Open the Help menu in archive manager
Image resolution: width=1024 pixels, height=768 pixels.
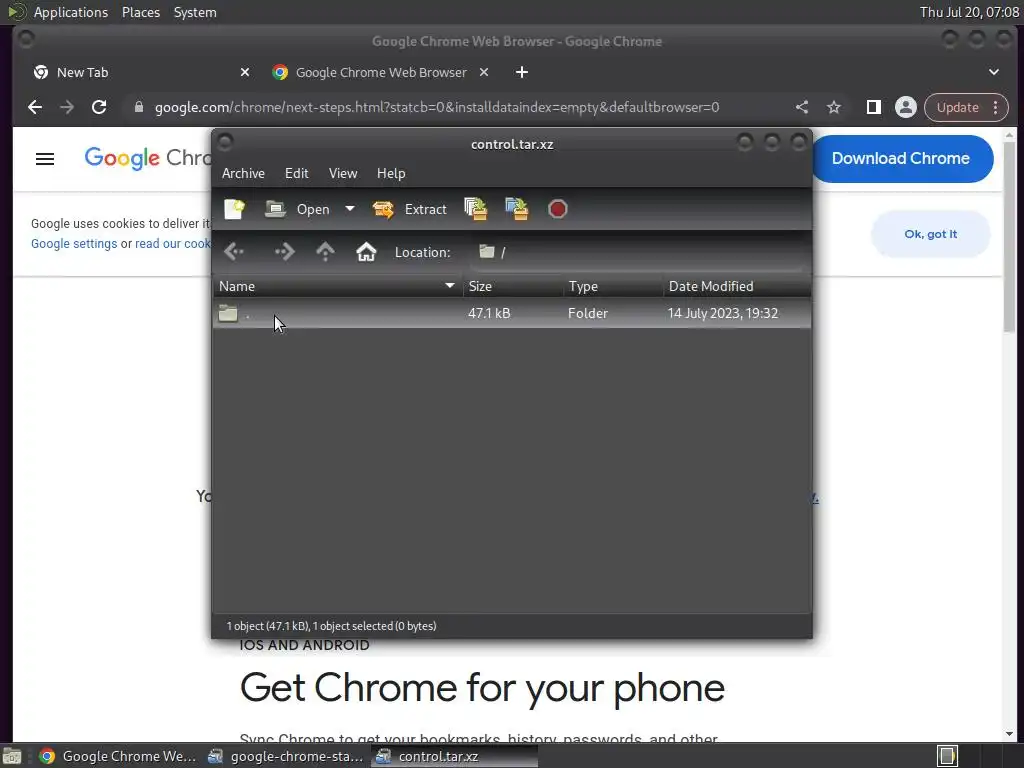click(x=391, y=173)
